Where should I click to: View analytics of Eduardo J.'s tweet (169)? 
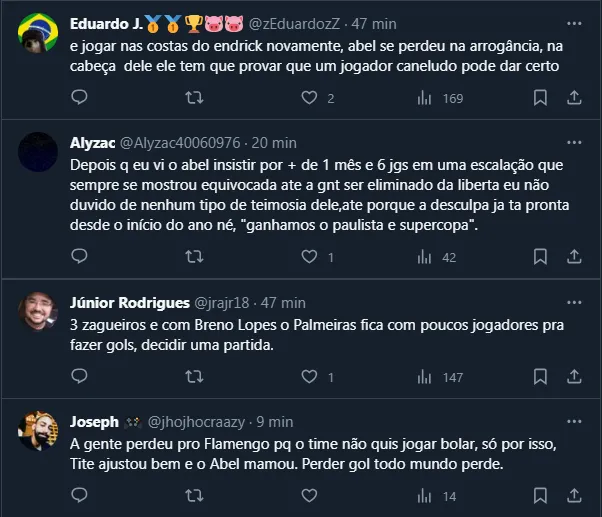click(424, 98)
